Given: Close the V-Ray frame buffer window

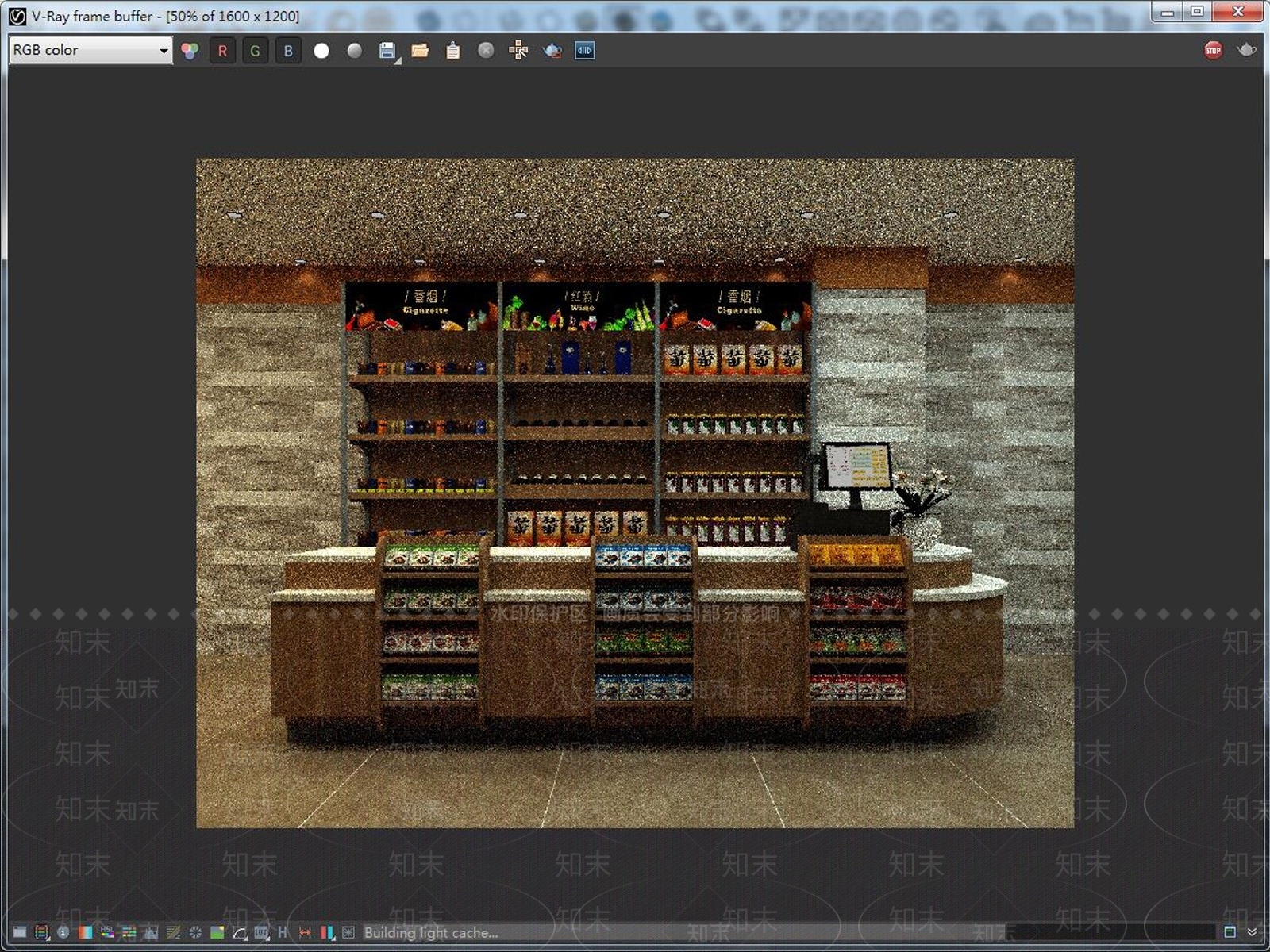Looking at the screenshot, I should pos(1237,12).
